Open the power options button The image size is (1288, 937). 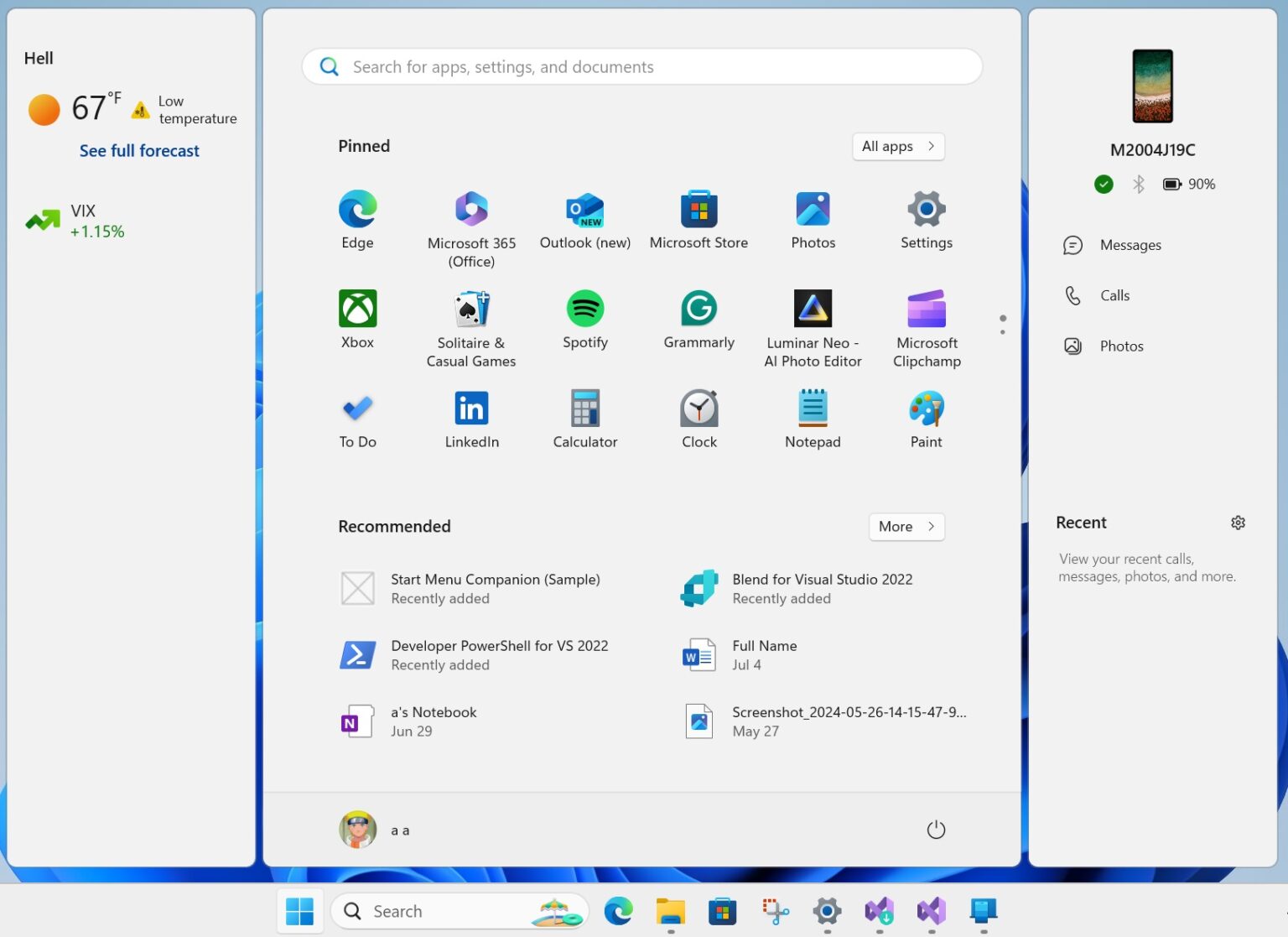pyautogui.click(x=936, y=830)
